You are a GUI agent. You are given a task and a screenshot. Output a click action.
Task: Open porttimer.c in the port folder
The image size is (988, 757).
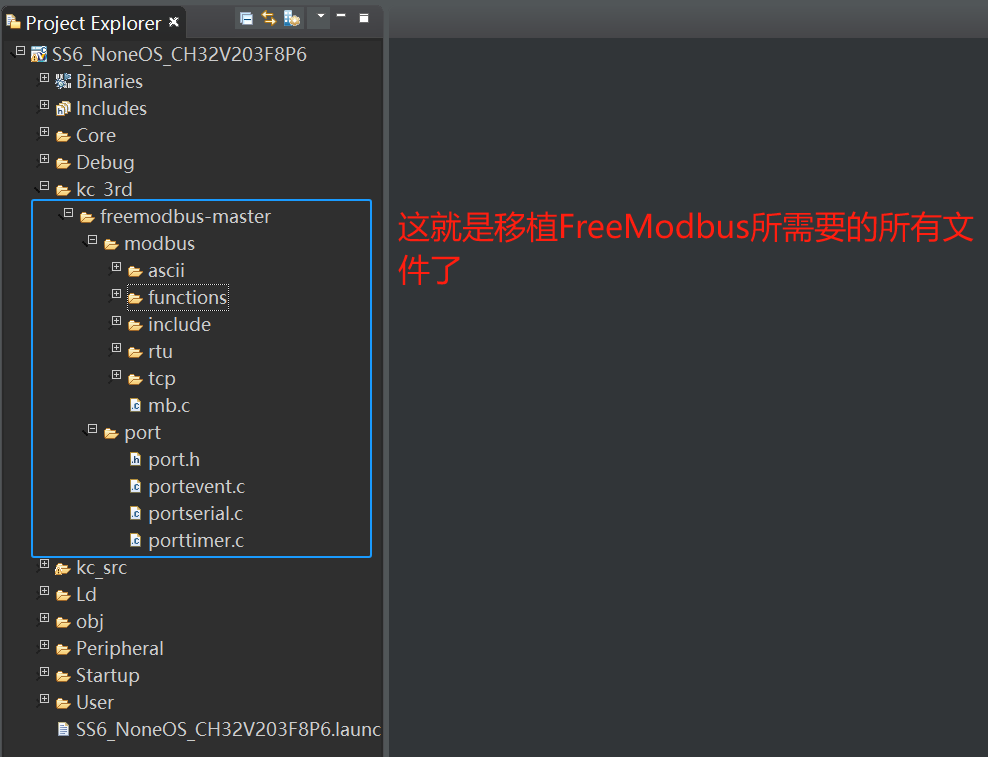pos(196,540)
